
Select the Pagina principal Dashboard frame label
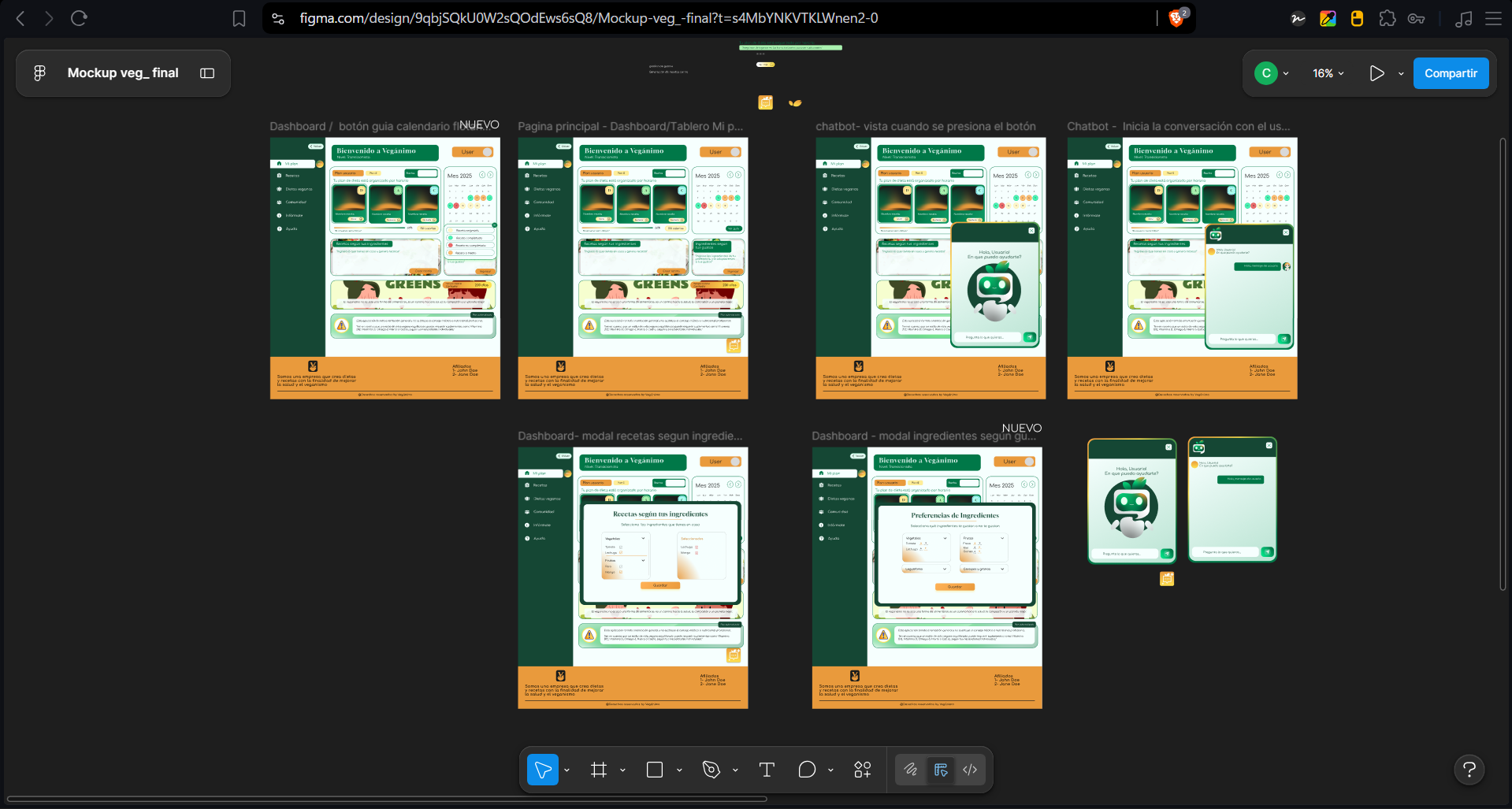(x=630, y=126)
